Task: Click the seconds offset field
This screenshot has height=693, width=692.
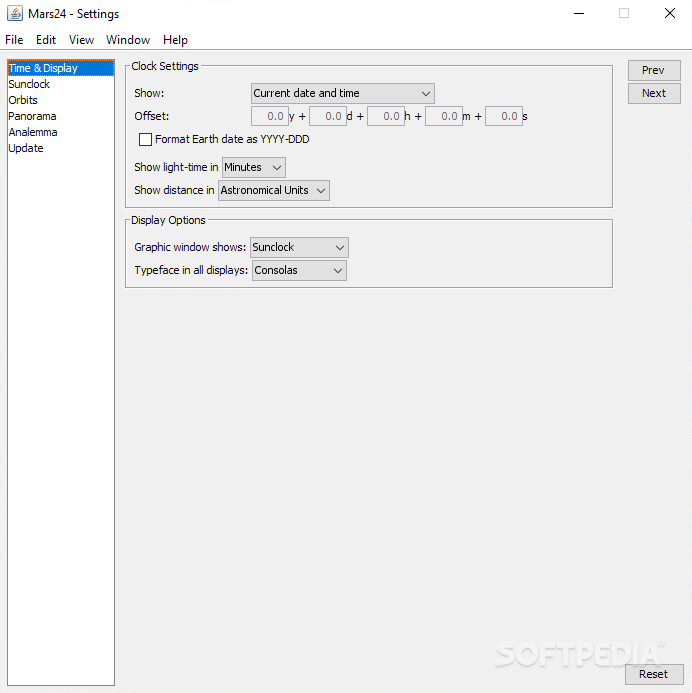Action: point(504,116)
